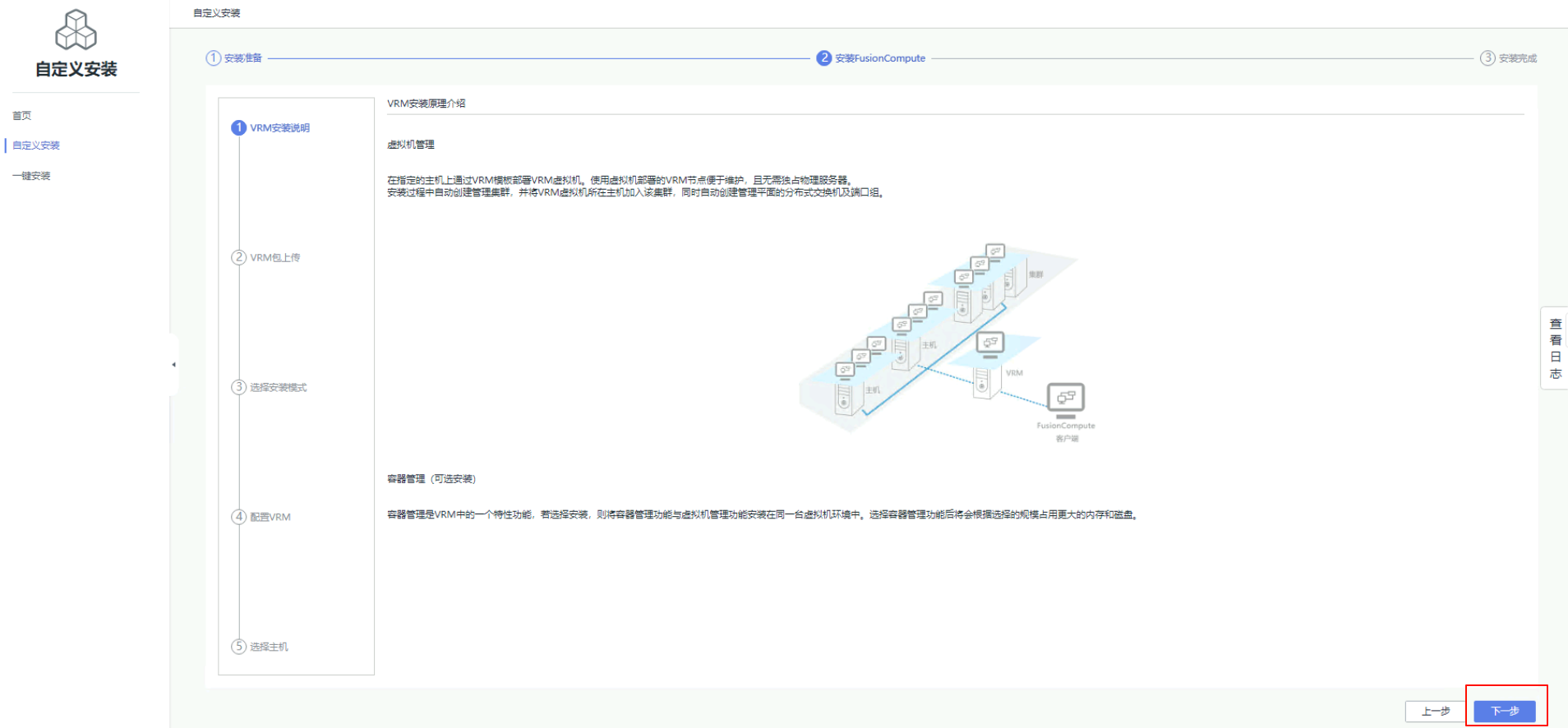This screenshot has height=728, width=1568.
Task: Click the VRM包上传 step number icon
Action: tap(239, 257)
